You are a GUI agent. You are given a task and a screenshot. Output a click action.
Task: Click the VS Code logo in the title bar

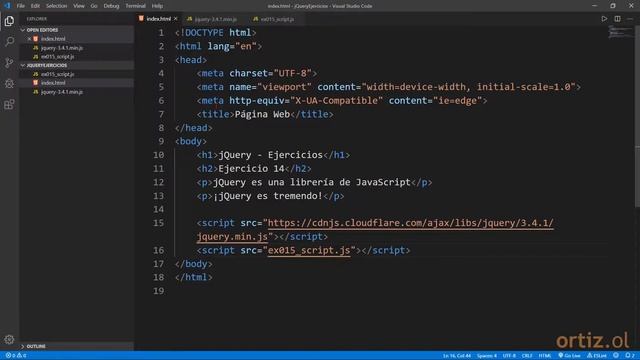point(7,6)
